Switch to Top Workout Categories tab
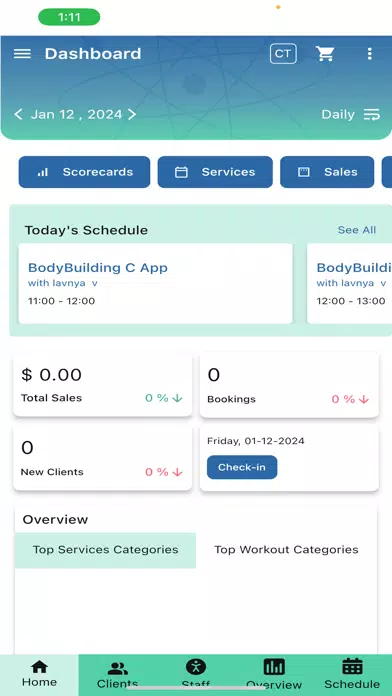Screen dimensions: 392x696 pos(286,550)
